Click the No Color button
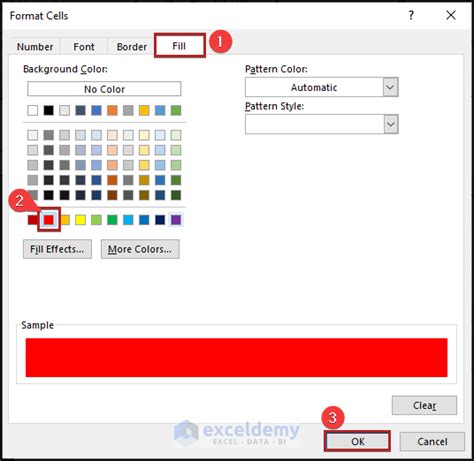Screen dimensions: 474x461 pos(104,89)
